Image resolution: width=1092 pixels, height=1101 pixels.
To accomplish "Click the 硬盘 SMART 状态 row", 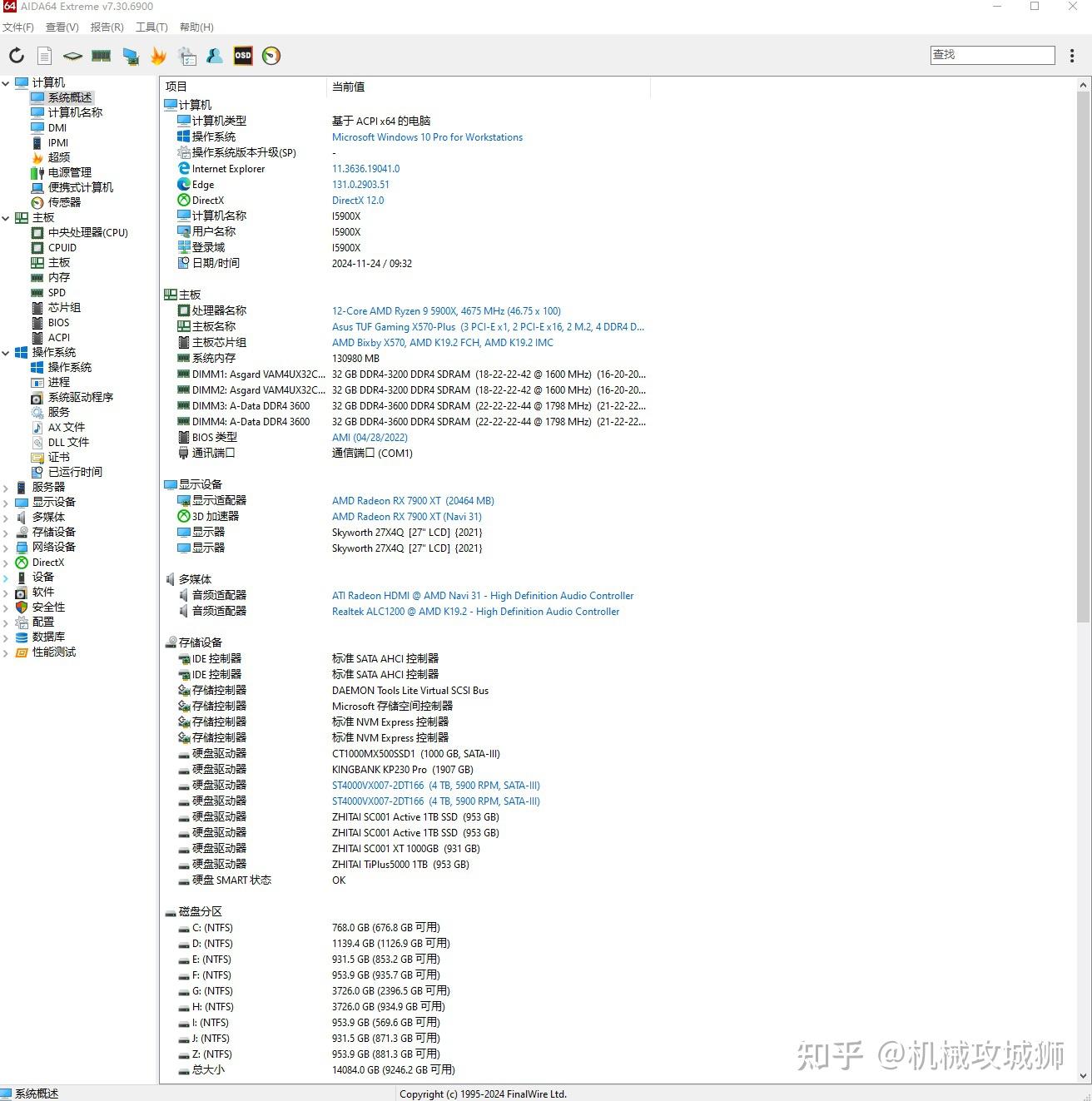I will (405, 880).
